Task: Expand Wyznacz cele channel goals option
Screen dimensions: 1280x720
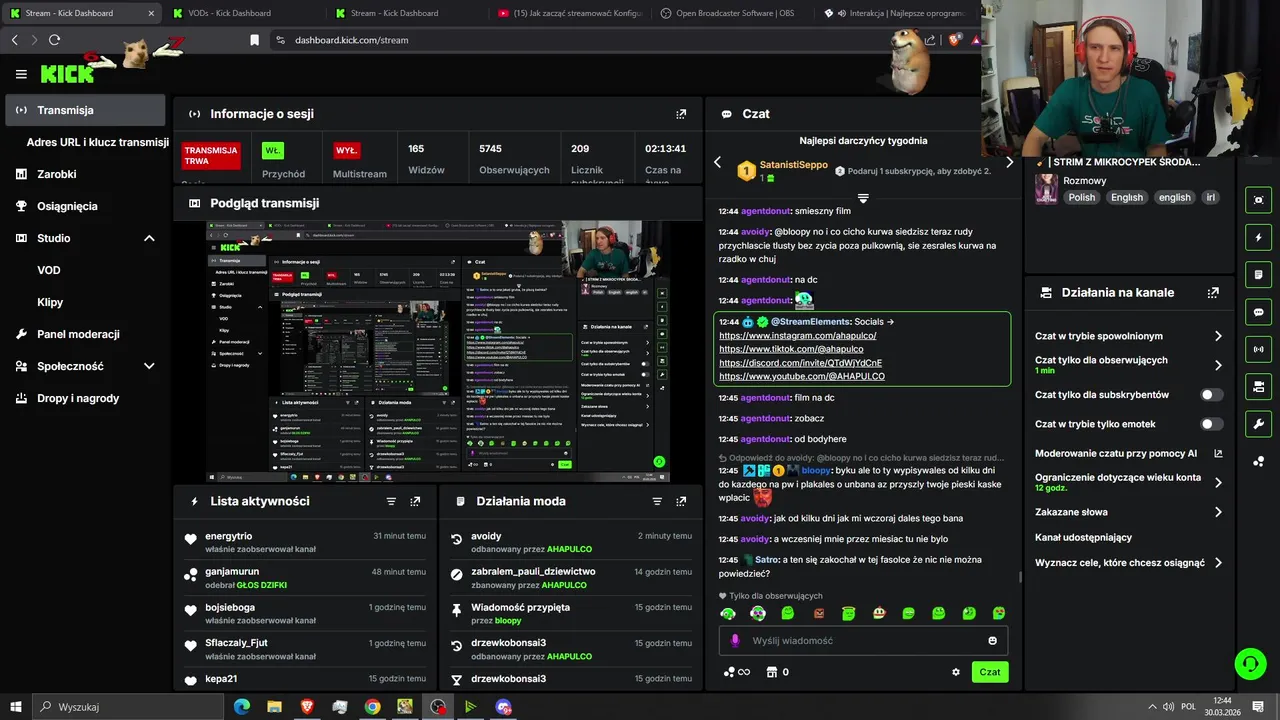Action: click(1218, 563)
